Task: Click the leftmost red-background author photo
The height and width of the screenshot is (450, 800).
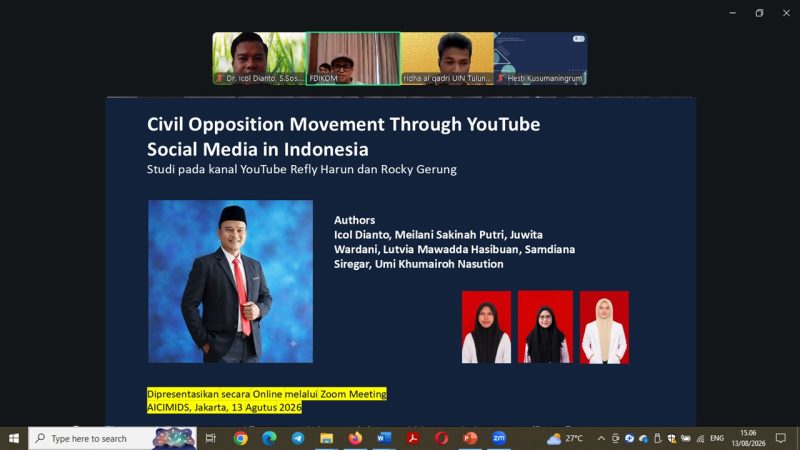Action: pyautogui.click(x=486, y=327)
